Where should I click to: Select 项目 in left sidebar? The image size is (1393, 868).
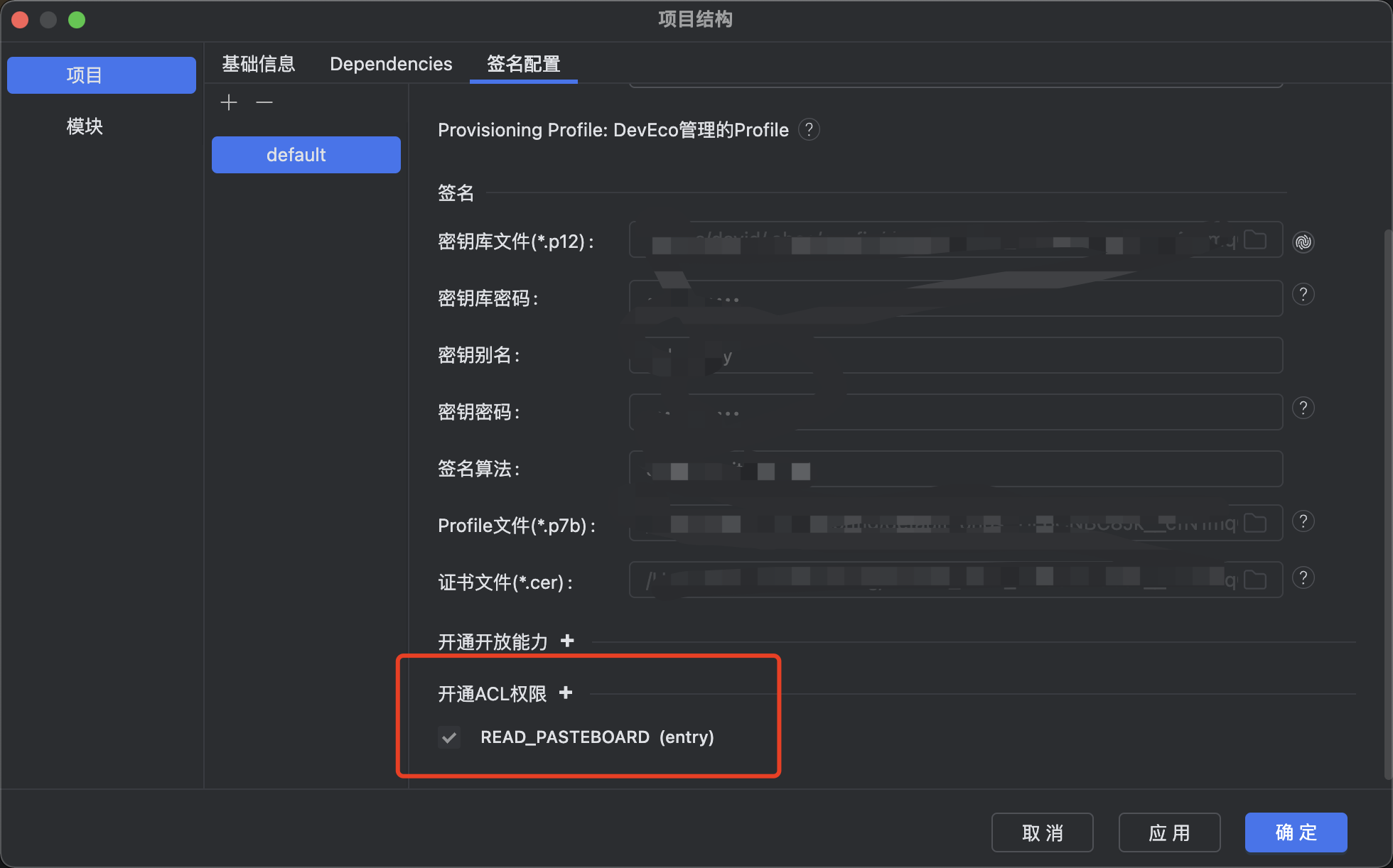coord(102,75)
